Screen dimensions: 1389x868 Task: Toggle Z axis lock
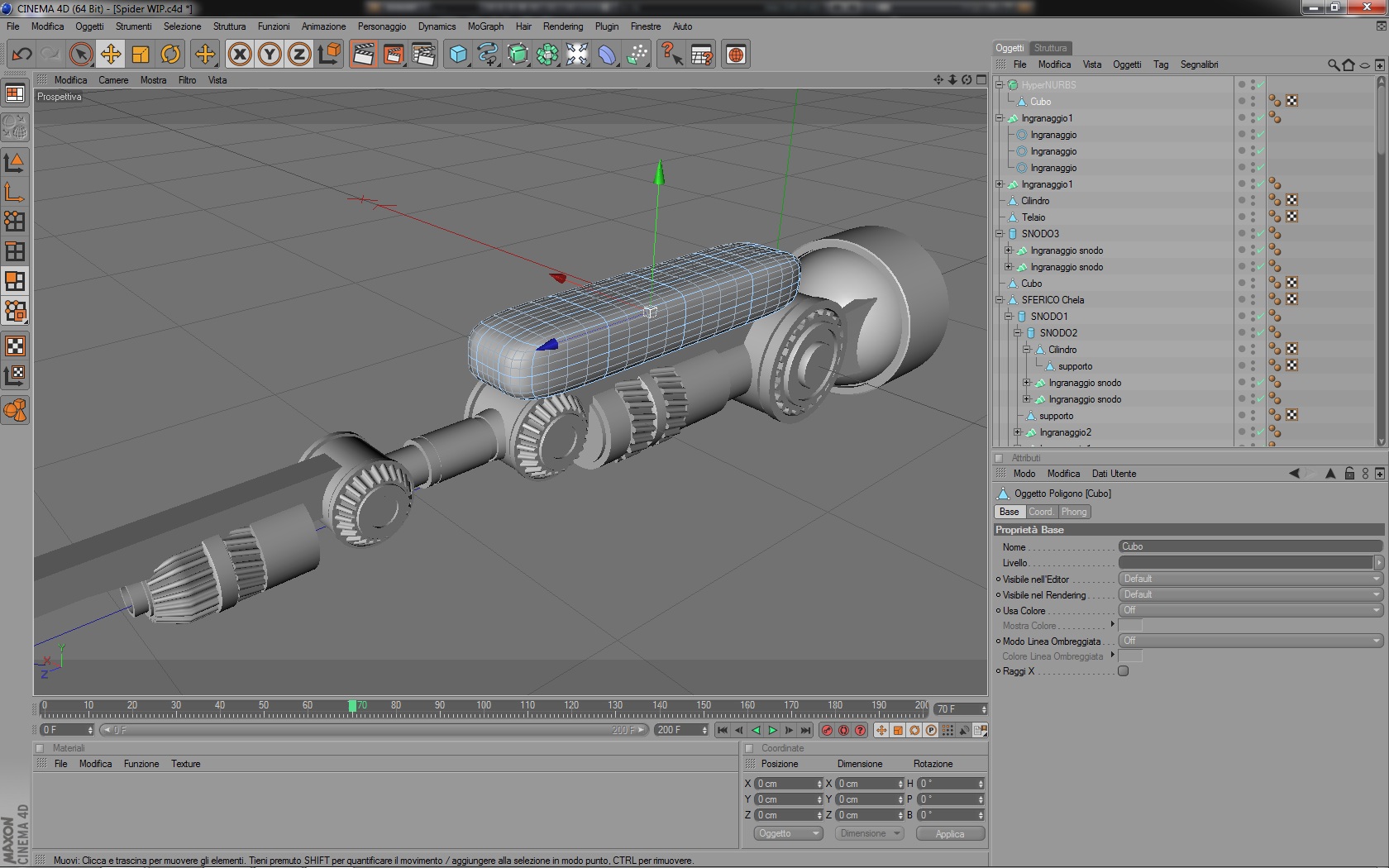[x=299, y=55]
